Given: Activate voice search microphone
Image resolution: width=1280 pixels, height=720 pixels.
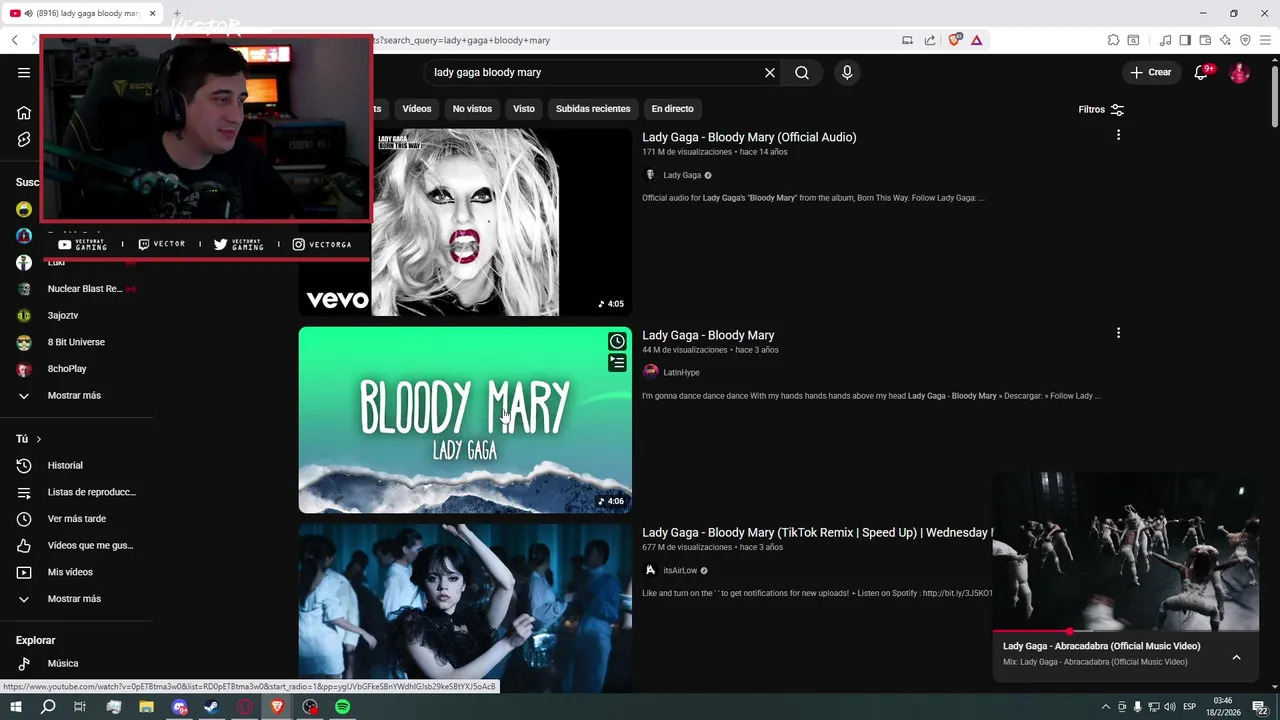Looking at the screenshot, I should (x=847, y=72).
